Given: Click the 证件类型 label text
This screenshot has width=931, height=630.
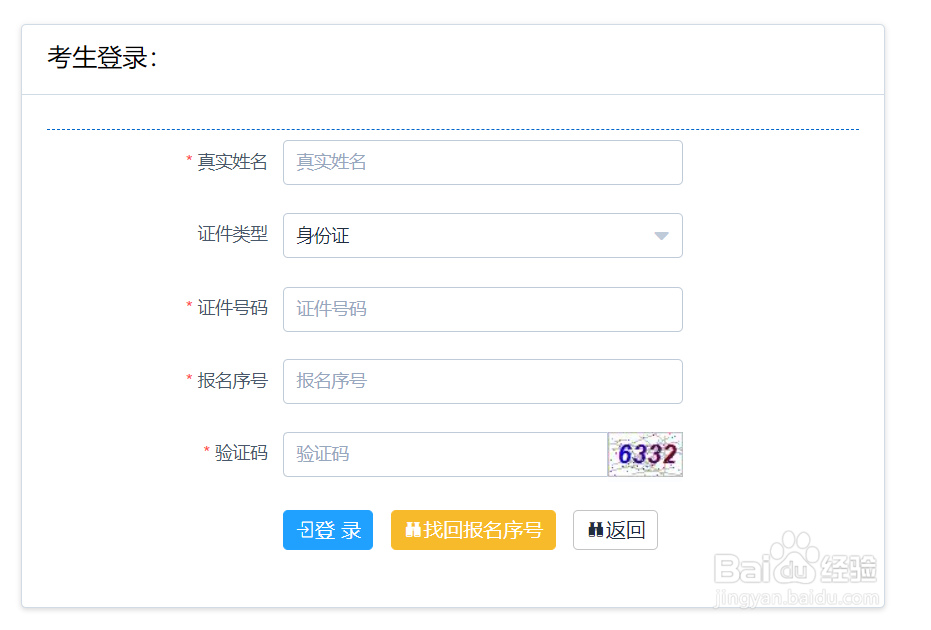Looking at the screenshot, I should coord(232,234).
